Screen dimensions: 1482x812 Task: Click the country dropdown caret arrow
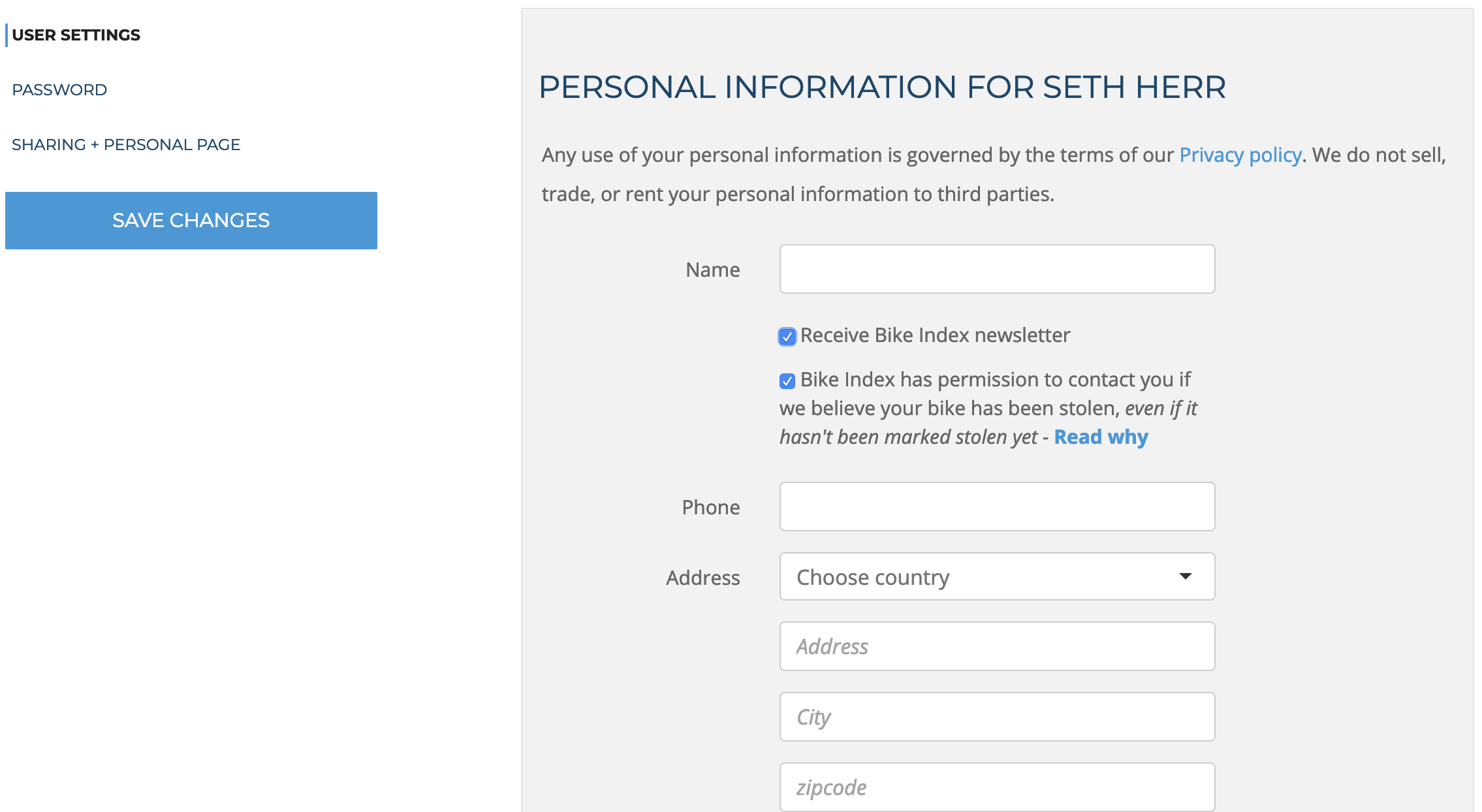click(x=1186, y=576)
